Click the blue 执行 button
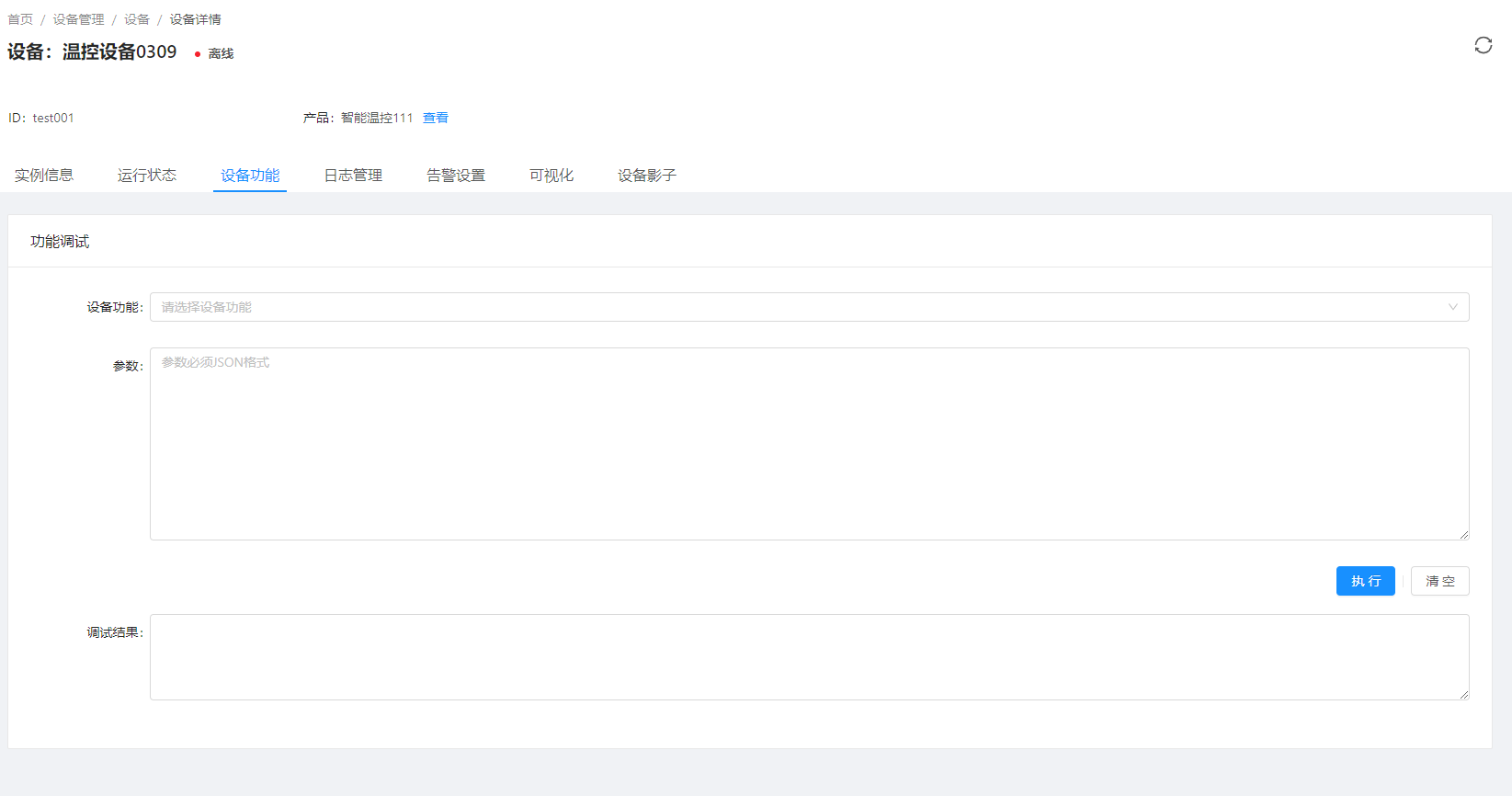 [1365, 581]
